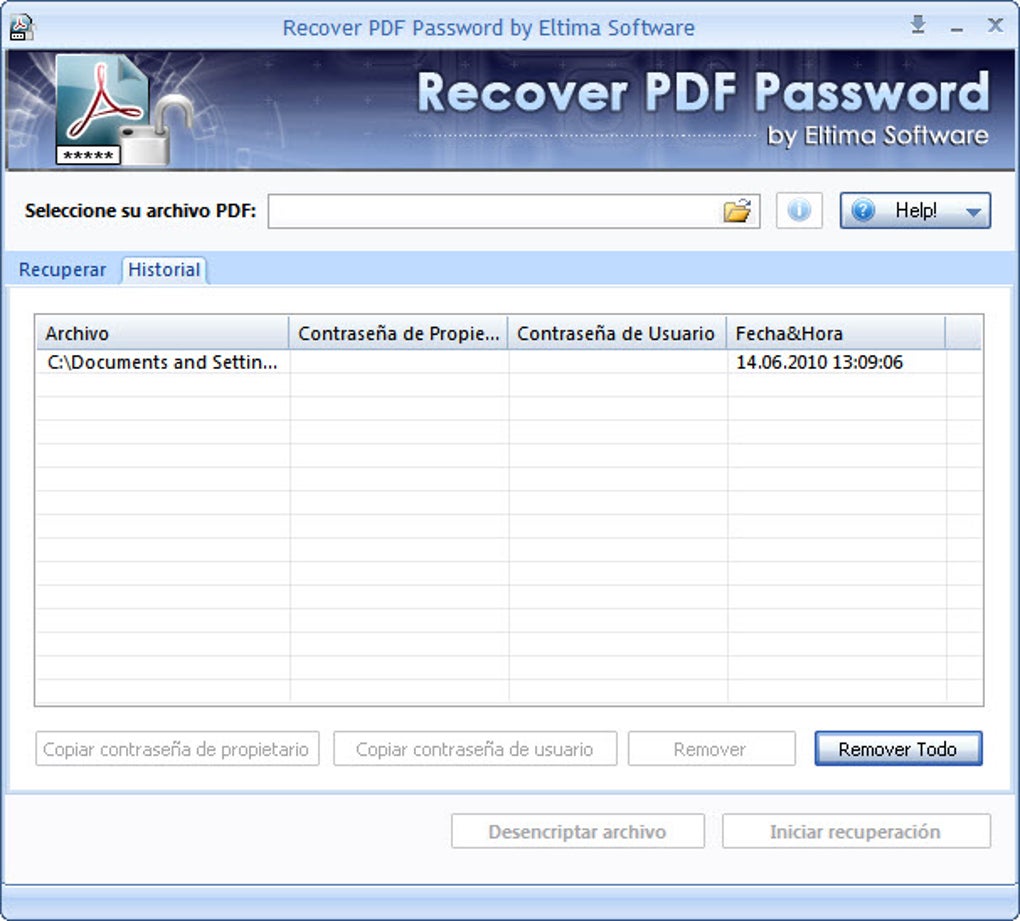Screen dimensions: 1020x921
Task: Sort by the Fecha&Hora column header
Action: pos(836,333)
